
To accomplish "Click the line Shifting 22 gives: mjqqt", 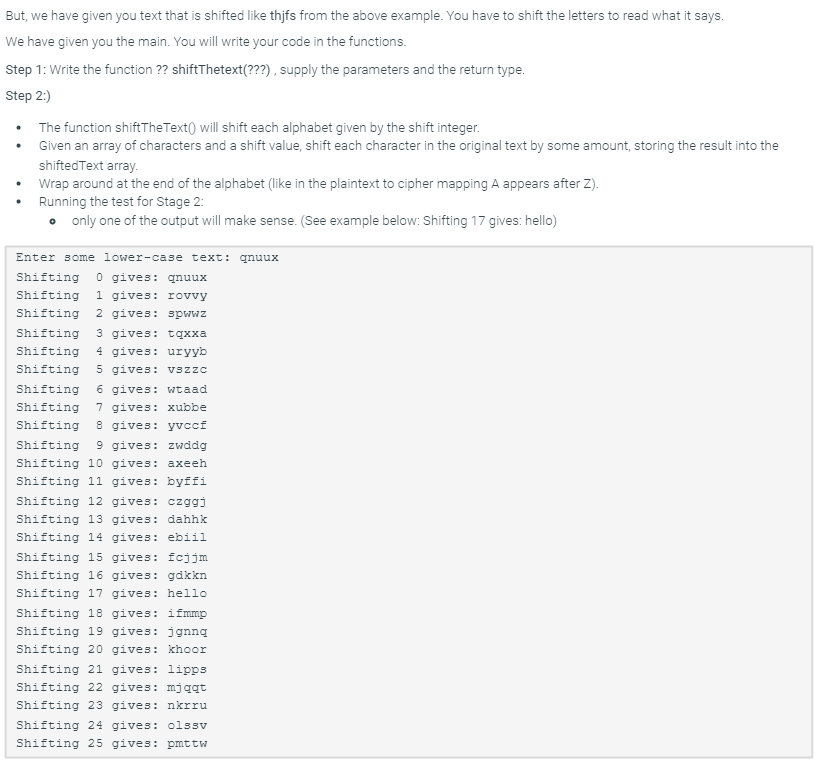I will 111,687.
